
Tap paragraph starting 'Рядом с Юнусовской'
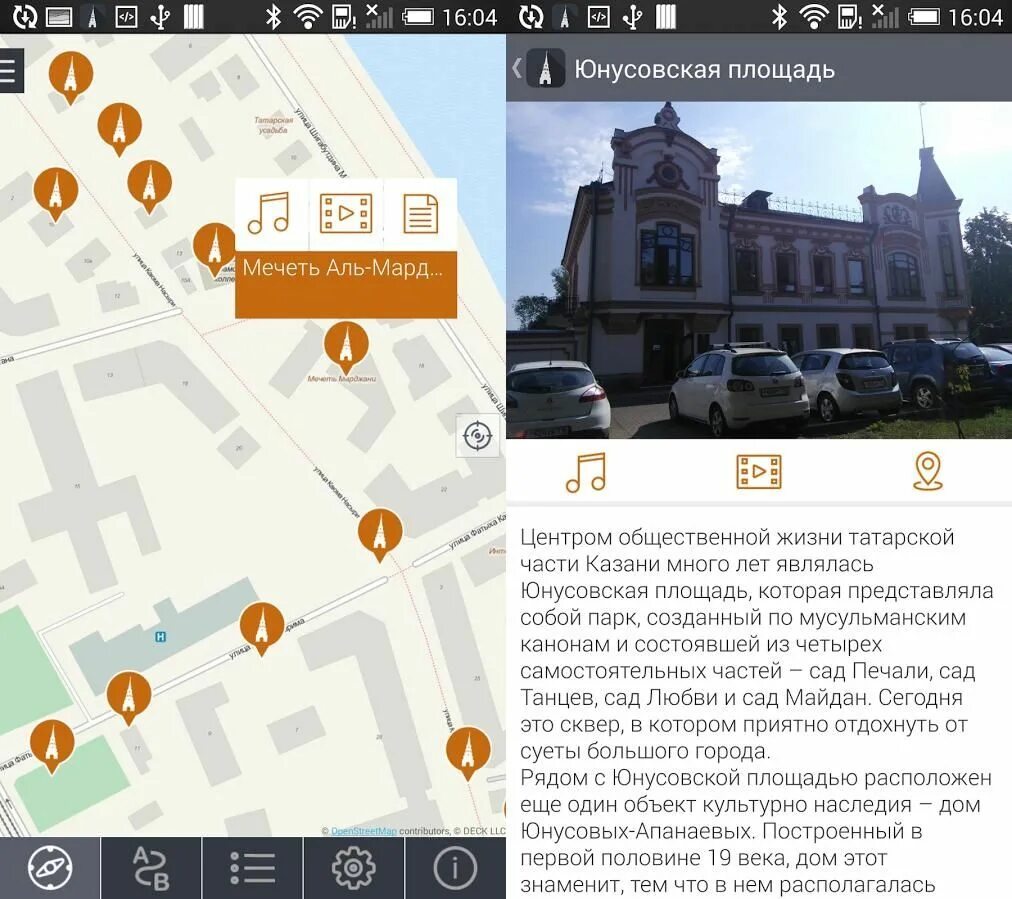756,832
